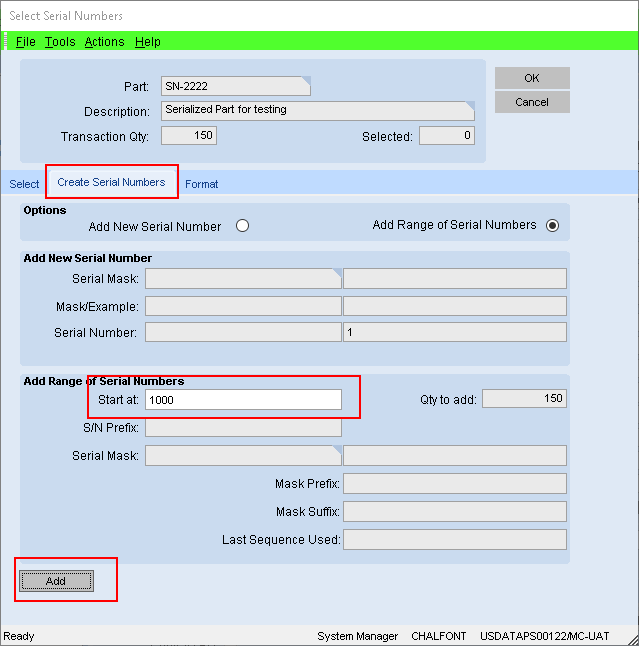Click the OK button
The image size is (639, 646).
532,78
